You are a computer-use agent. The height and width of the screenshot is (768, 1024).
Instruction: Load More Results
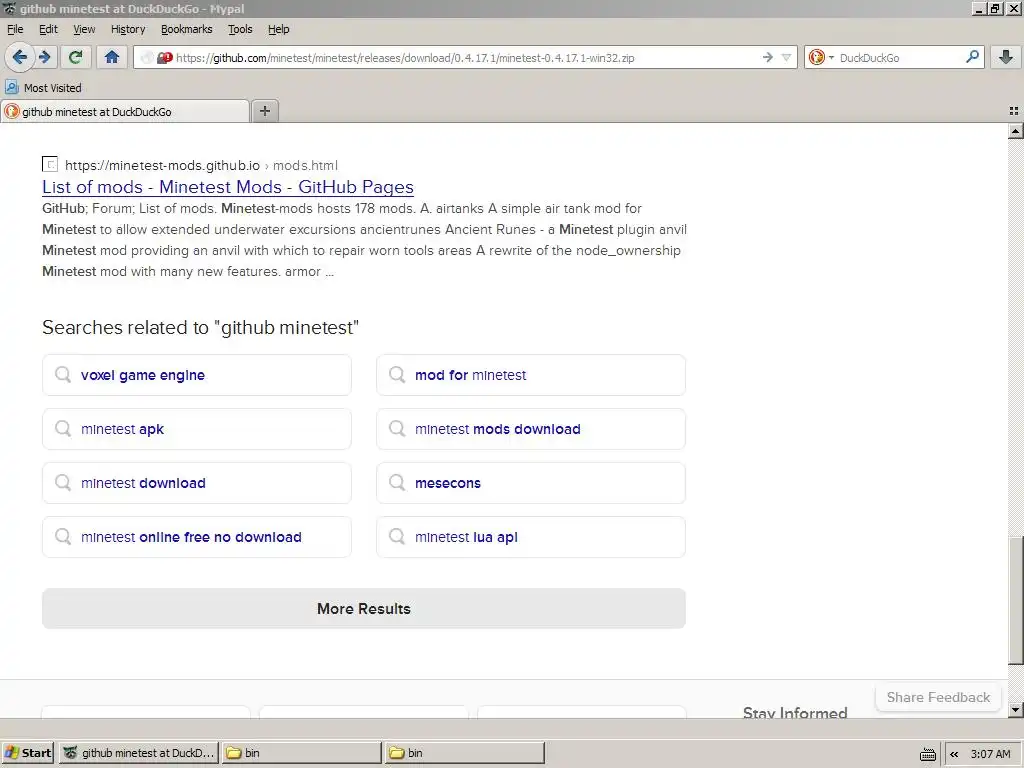click(364, 609)
